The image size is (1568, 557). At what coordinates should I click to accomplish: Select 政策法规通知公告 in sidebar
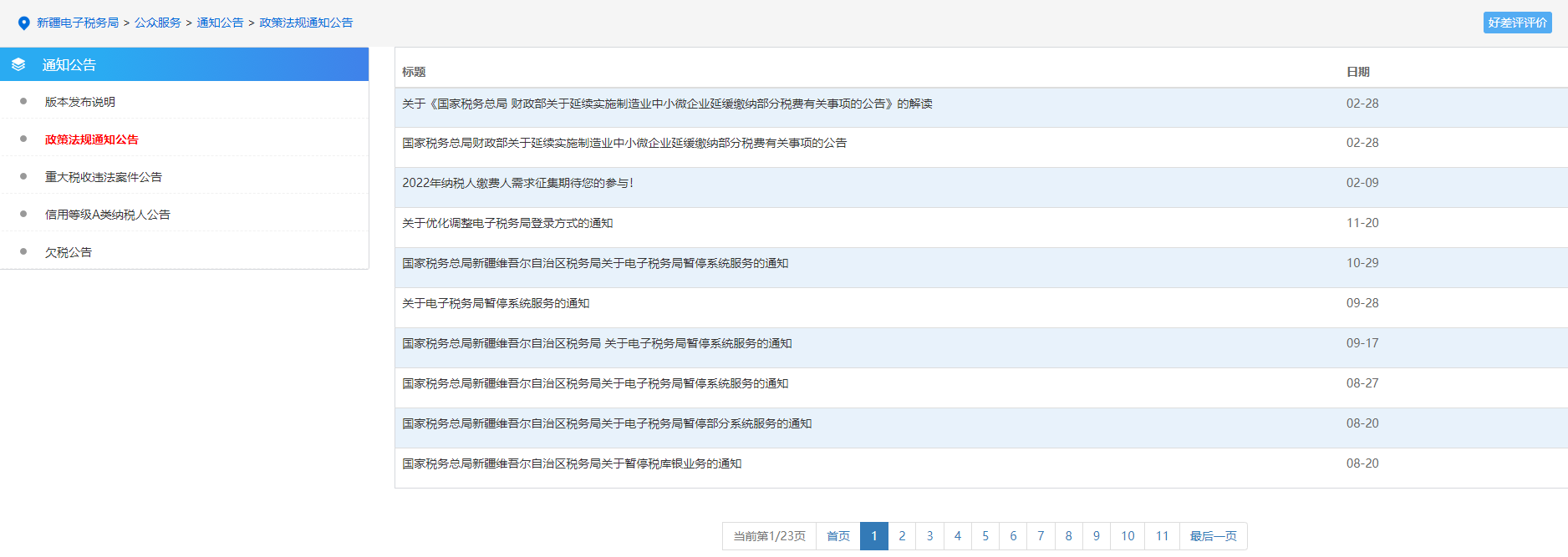click(92, 139)
